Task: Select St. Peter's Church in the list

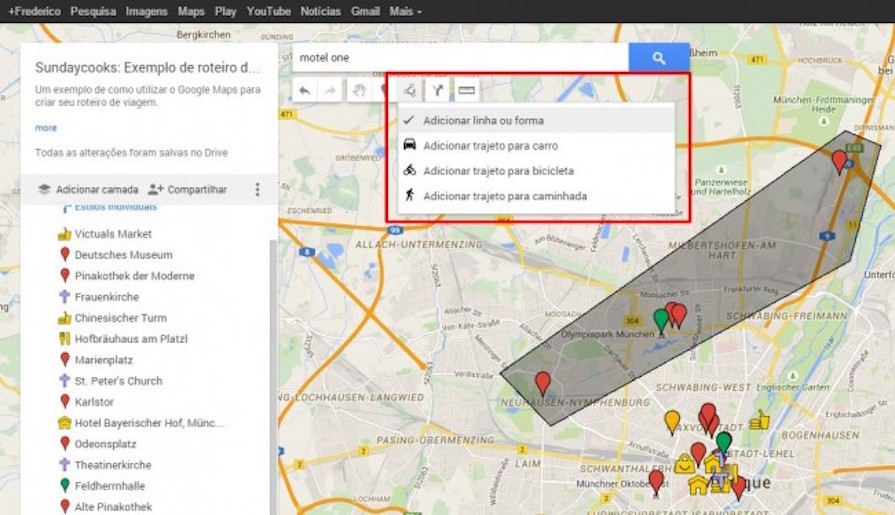Action: pos(118,381)
